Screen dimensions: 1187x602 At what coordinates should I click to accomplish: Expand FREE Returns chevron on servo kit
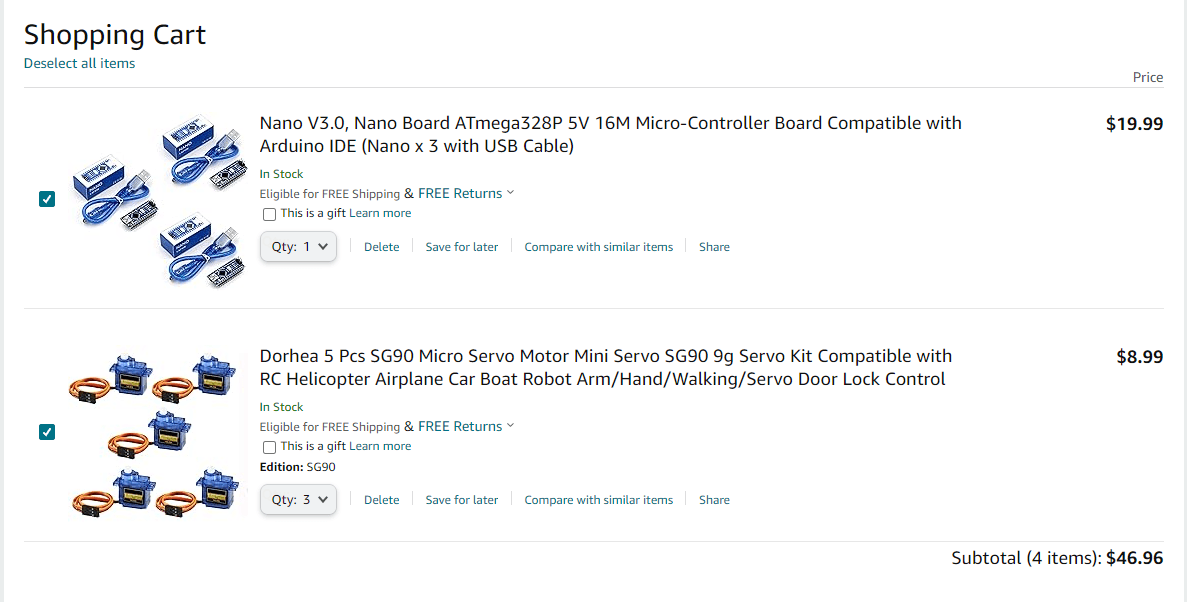(510, 426)
